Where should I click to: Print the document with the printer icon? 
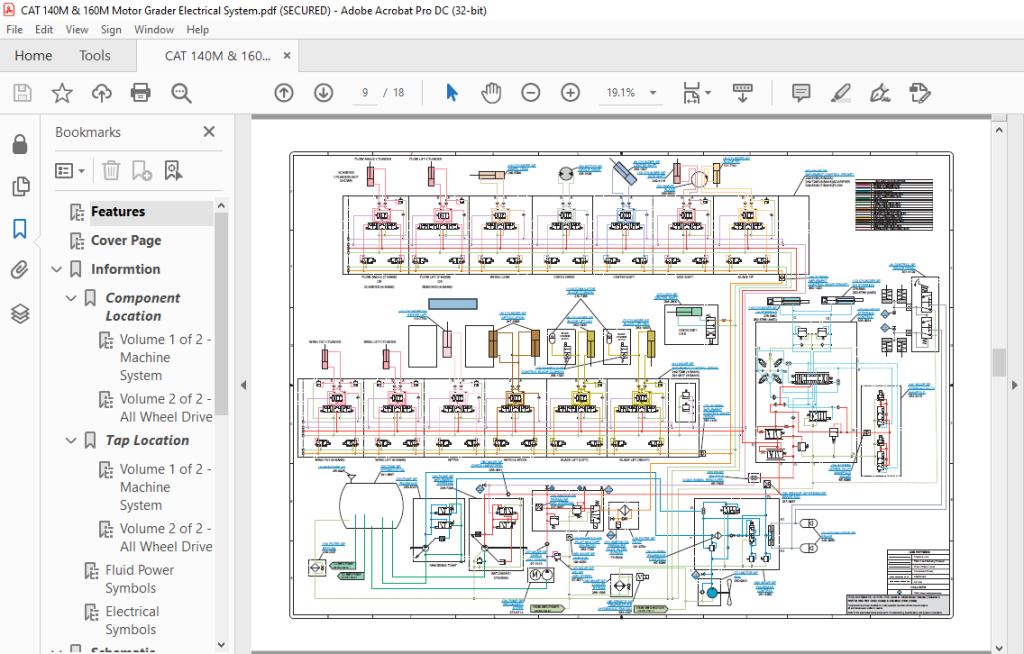[140, 93]
